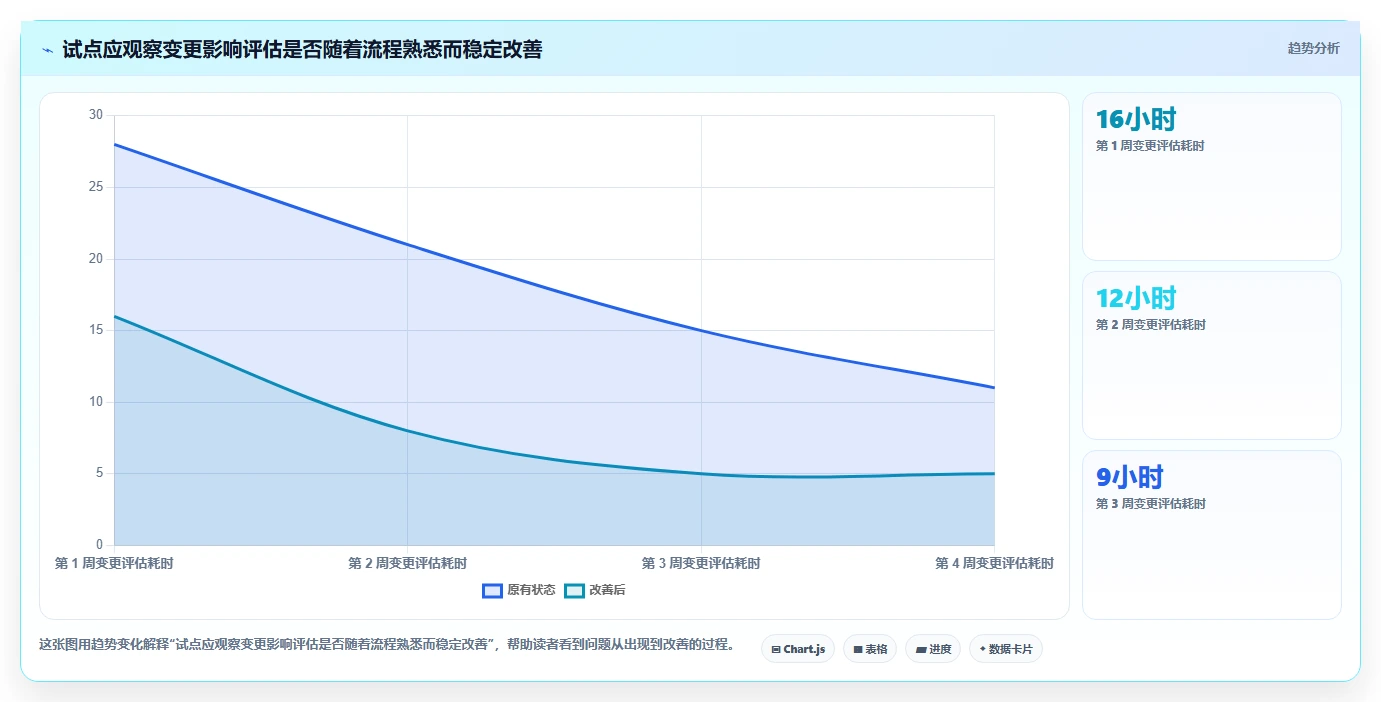Click the icon inside the 数据卡片 chip
Image resolution: width=1381 pixels, height=702 pixels.
[983, 649]
